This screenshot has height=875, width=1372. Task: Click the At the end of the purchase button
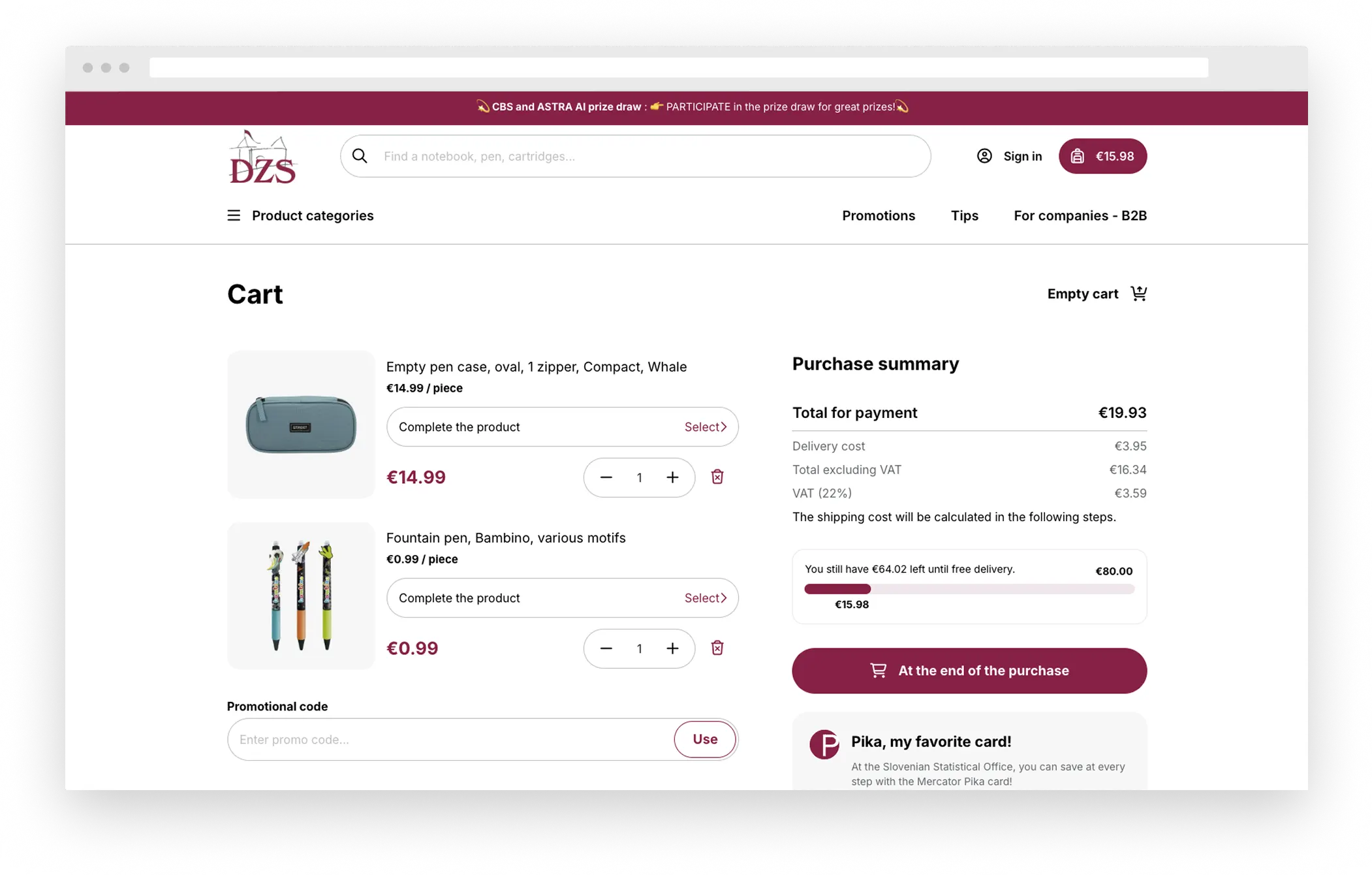[969, 671]
